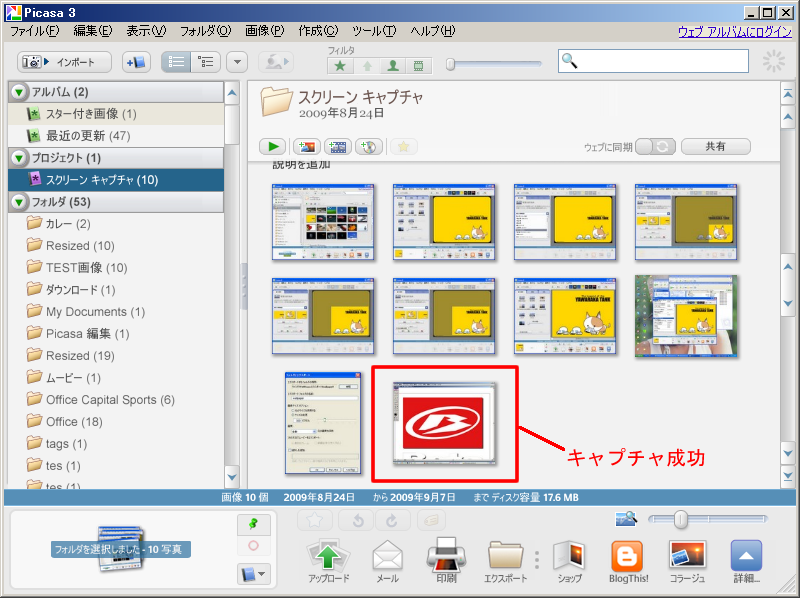Click the 詳細... more button

click(746, 561)
